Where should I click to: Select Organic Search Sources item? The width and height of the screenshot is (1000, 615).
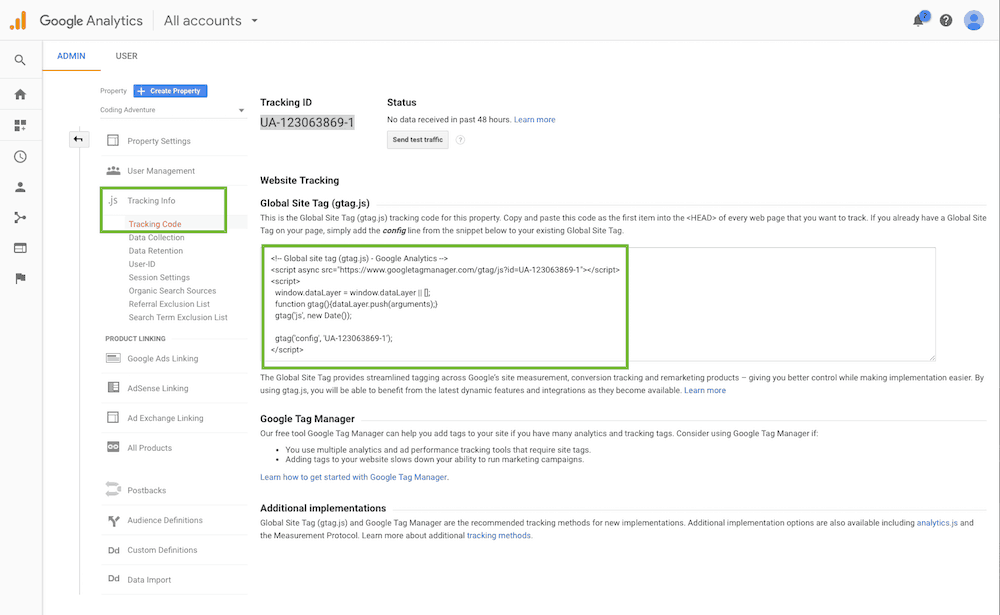pos(172,291)
